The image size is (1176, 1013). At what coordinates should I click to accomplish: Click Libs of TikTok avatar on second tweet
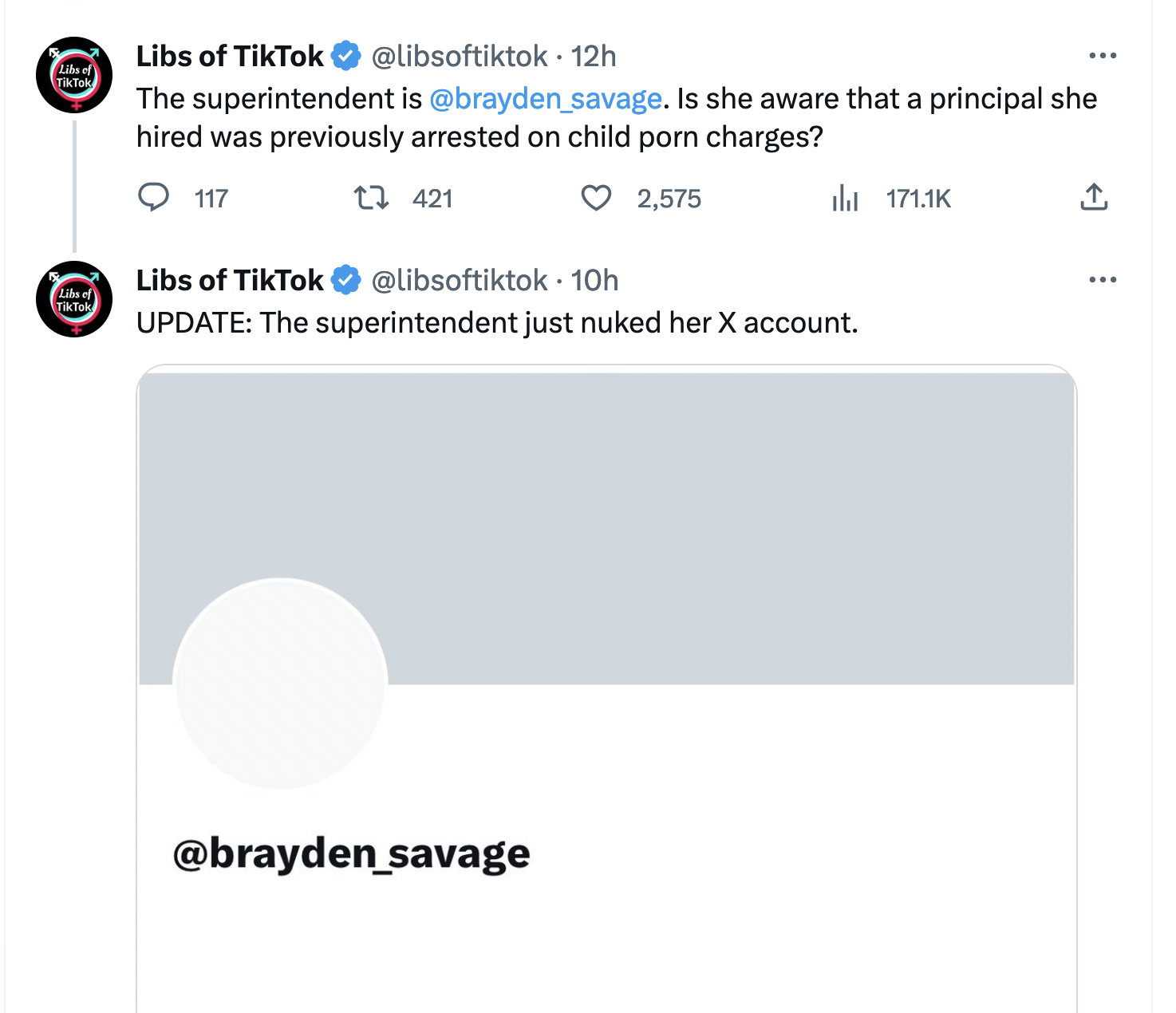(x=74, y=299)
